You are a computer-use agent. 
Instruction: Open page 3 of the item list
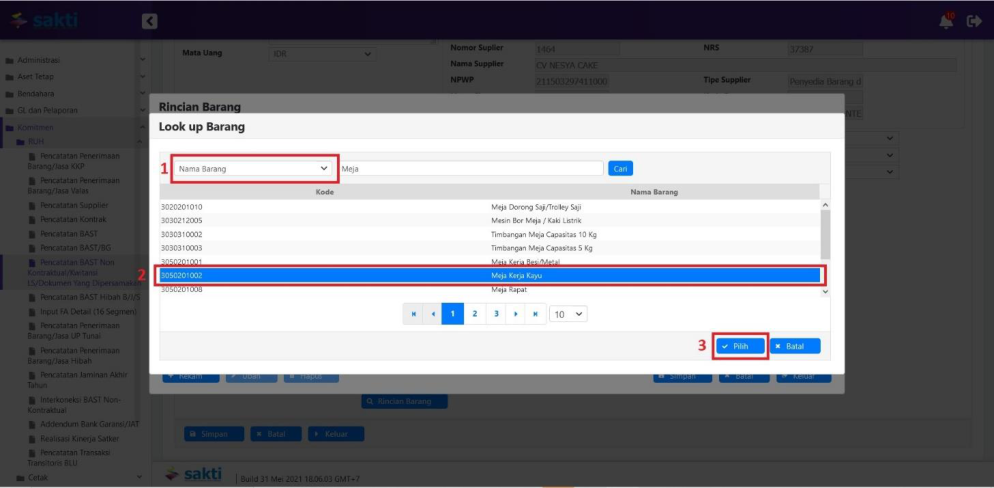(496, 314)
